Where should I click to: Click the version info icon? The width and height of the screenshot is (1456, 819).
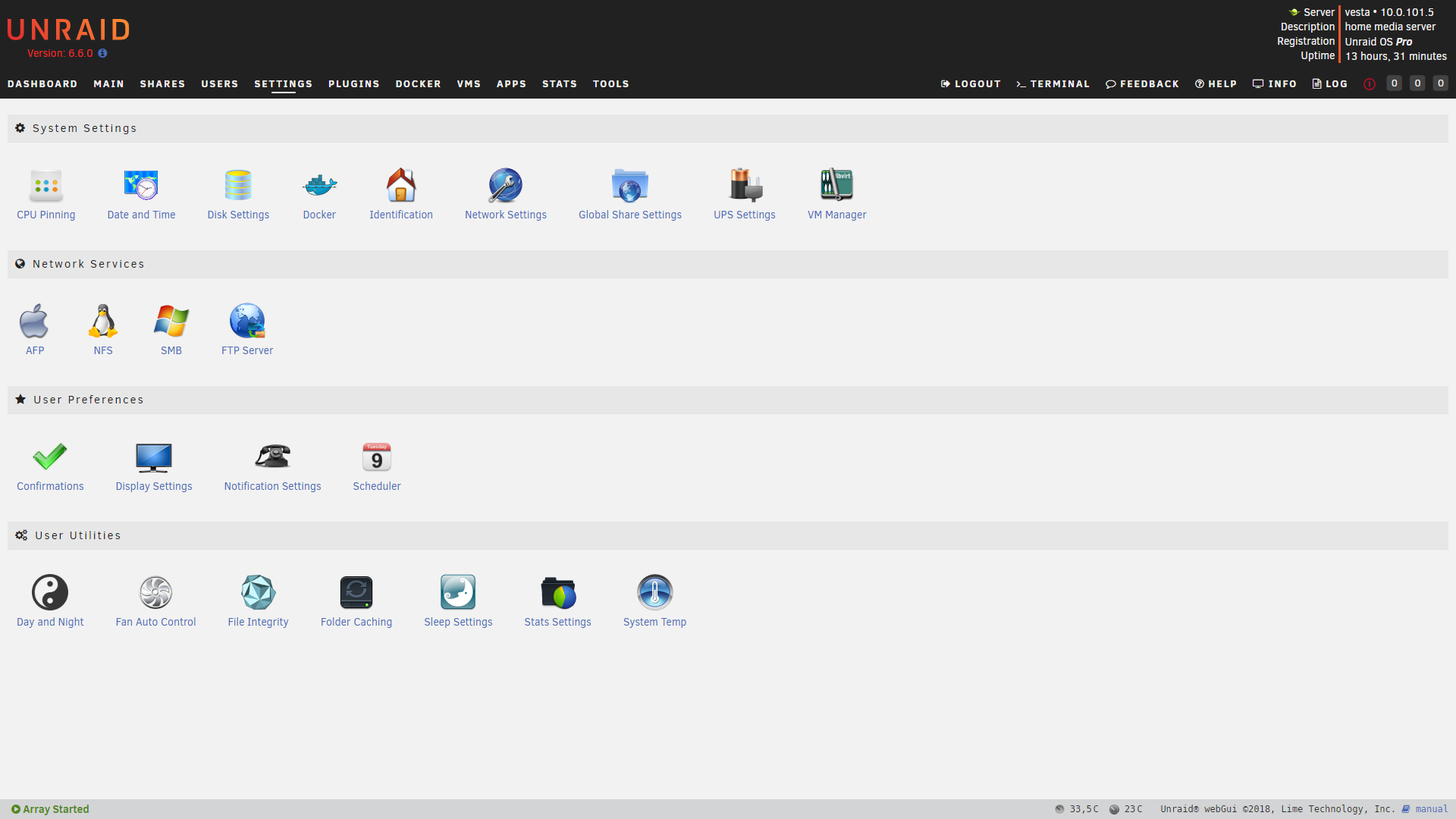[x=102, y=54]
